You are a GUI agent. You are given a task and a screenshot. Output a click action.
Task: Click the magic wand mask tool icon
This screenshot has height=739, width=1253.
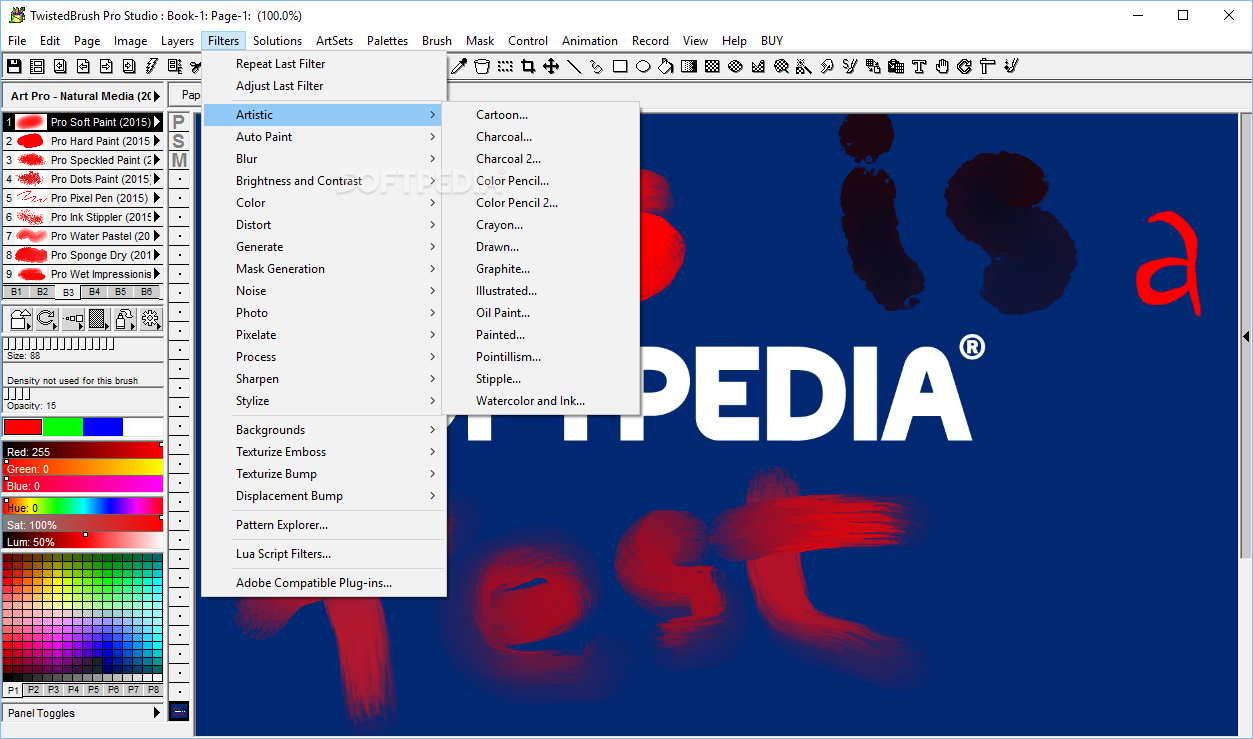(x=802, y=66)
